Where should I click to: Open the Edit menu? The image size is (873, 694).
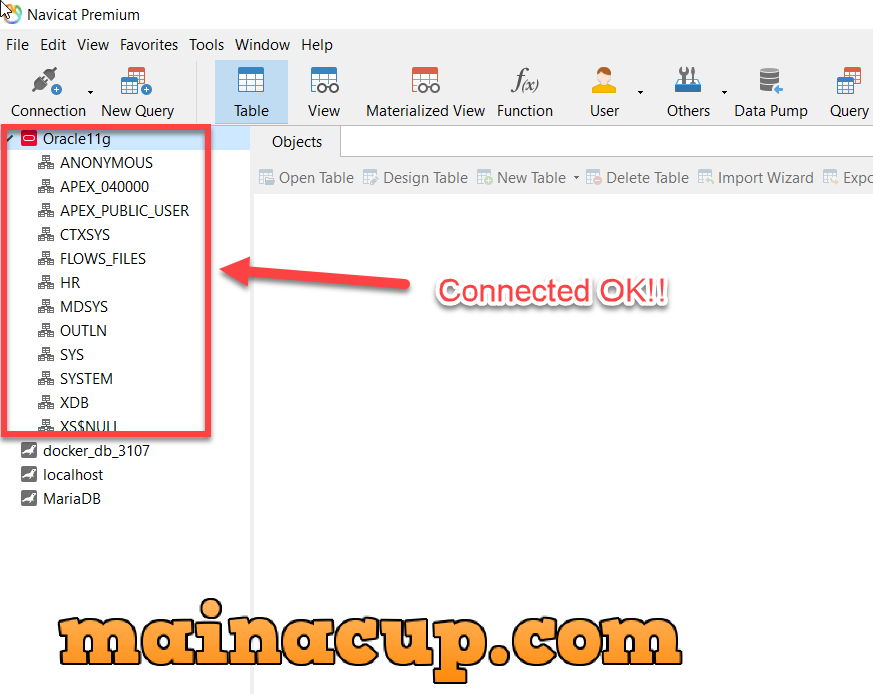[53, 45]
